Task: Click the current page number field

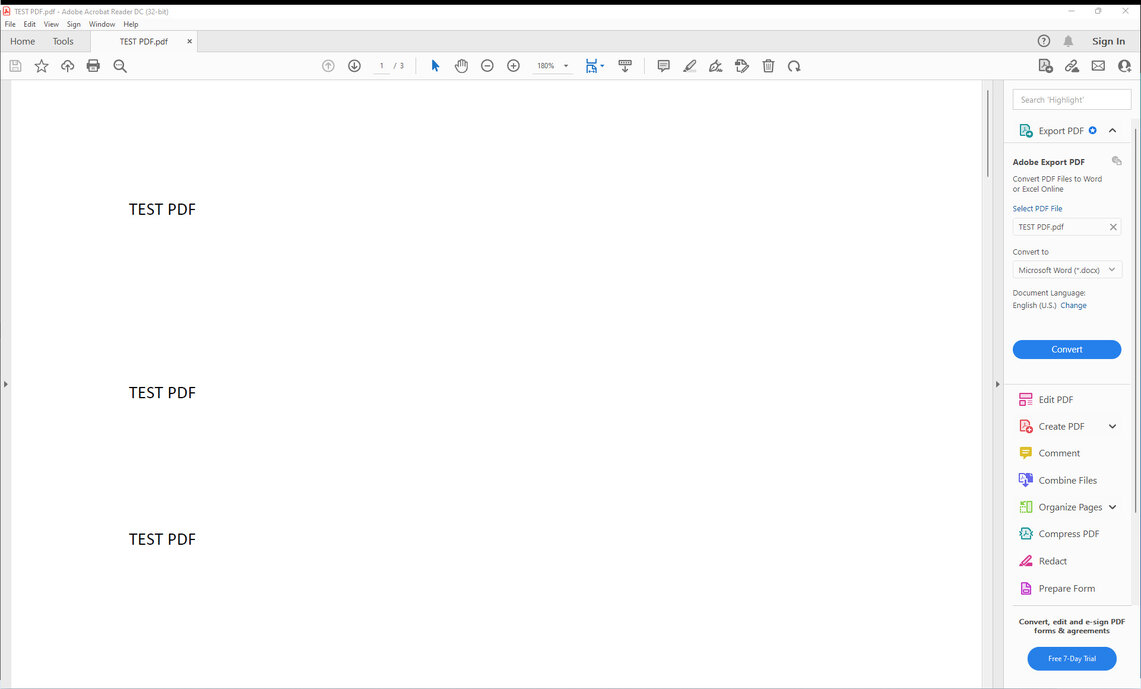Action: (382, 66)
